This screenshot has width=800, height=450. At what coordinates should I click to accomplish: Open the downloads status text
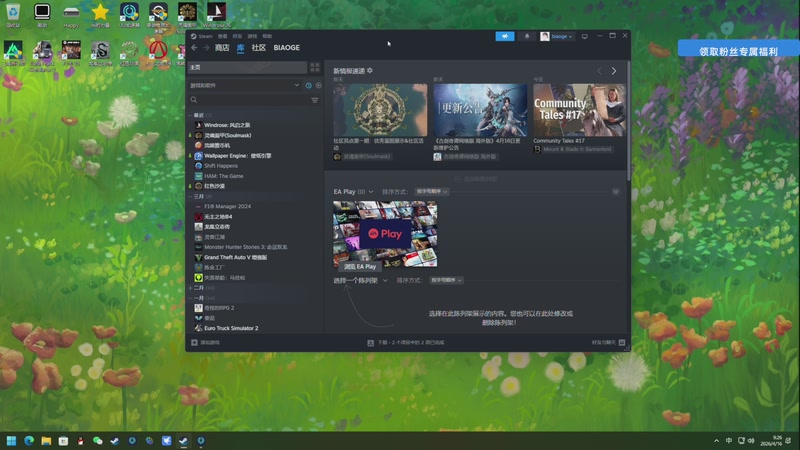click(411, 343)
